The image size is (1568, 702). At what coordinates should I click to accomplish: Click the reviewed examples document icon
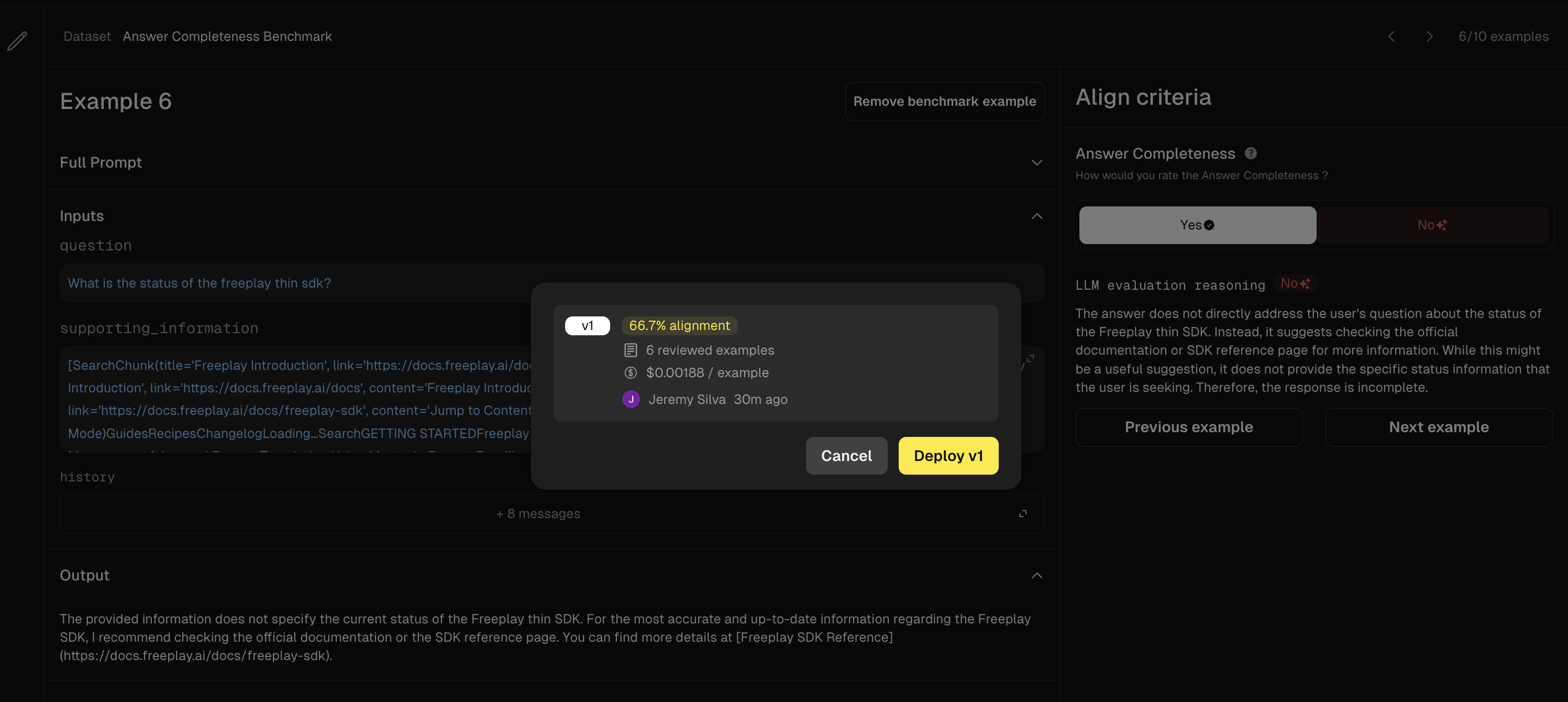(x=631, y=350)
